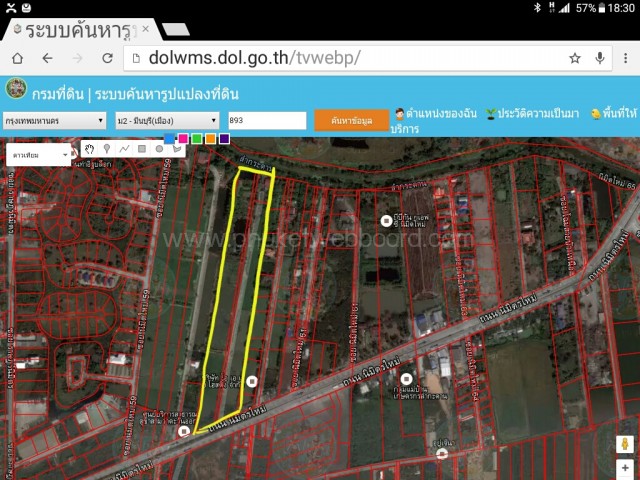Select the circle drawing tool

(x=159, y=149)
